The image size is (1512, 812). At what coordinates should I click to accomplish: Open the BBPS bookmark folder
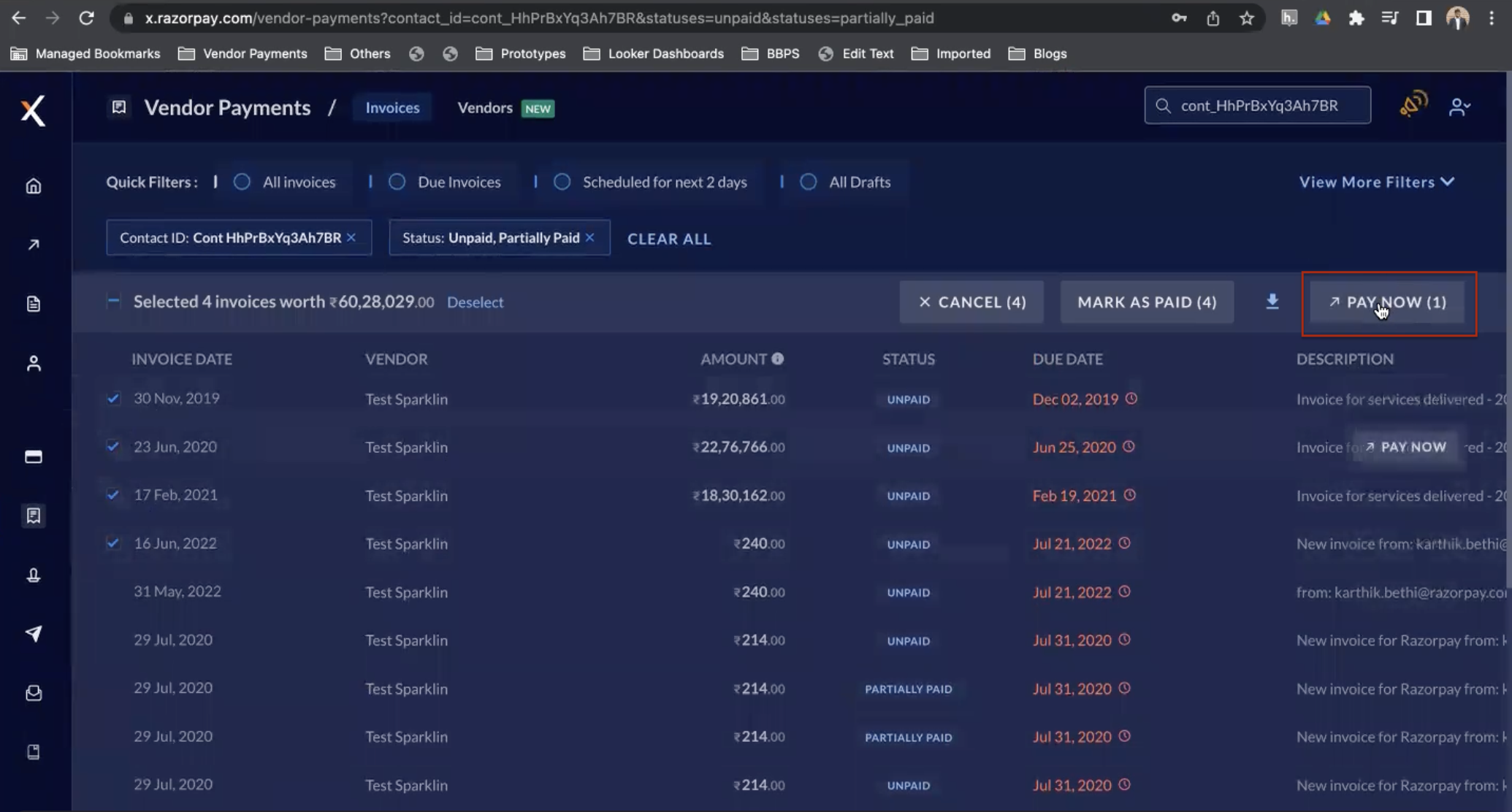click(771, 53)
